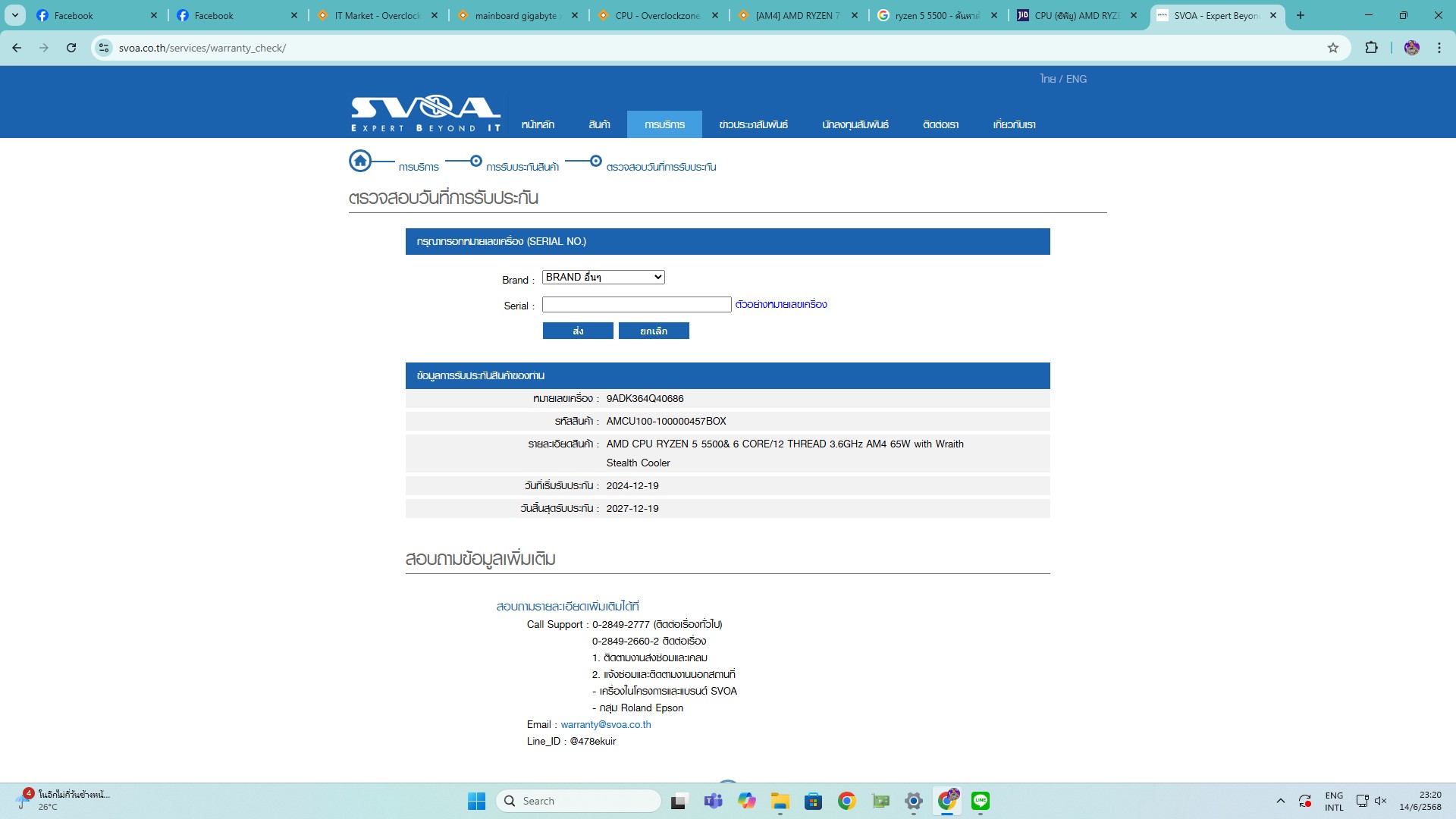Viewport: 1456px width, 819px height.
Task: Open the Microsoft Store taskbar icon
Action: 813,801
